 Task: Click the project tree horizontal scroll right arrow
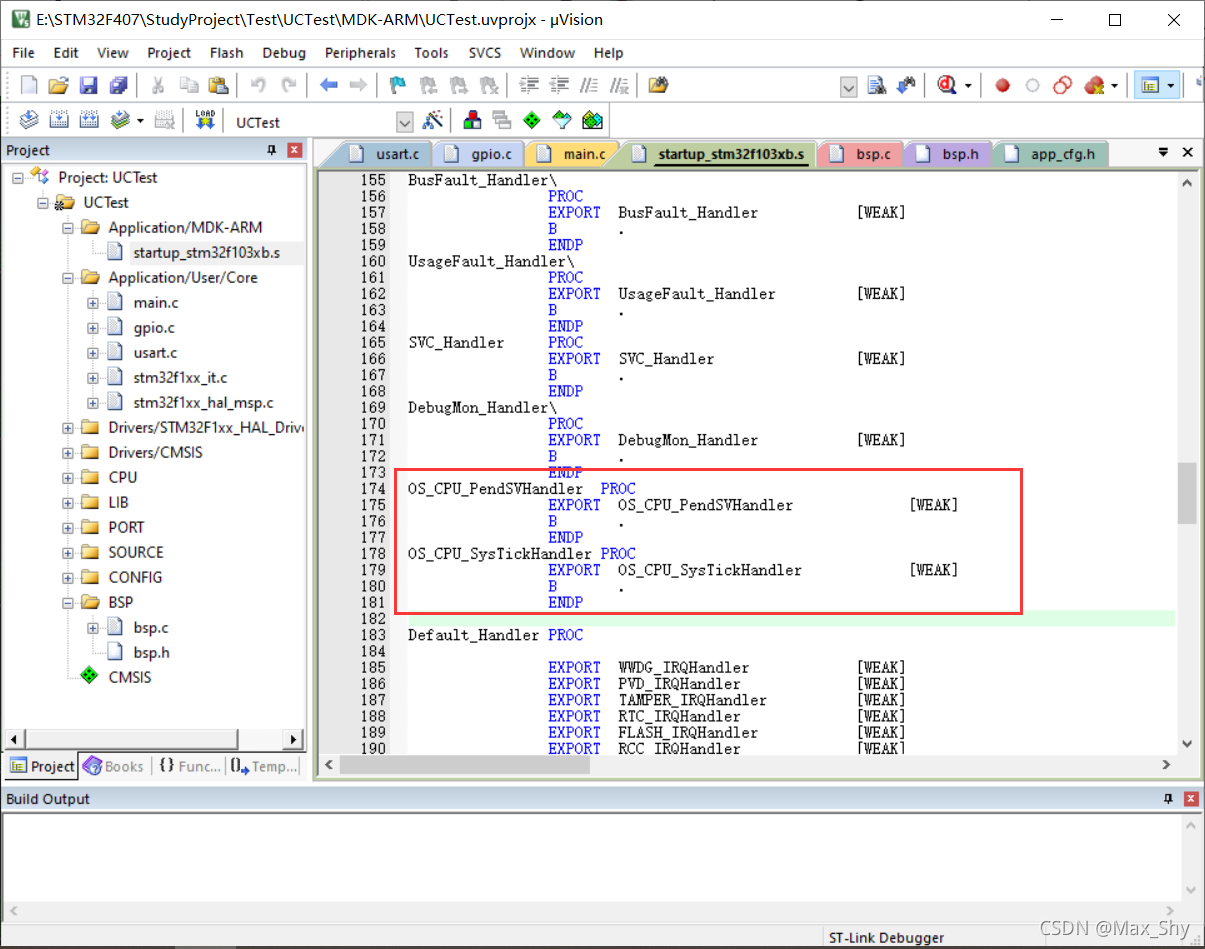click(294, 740)
